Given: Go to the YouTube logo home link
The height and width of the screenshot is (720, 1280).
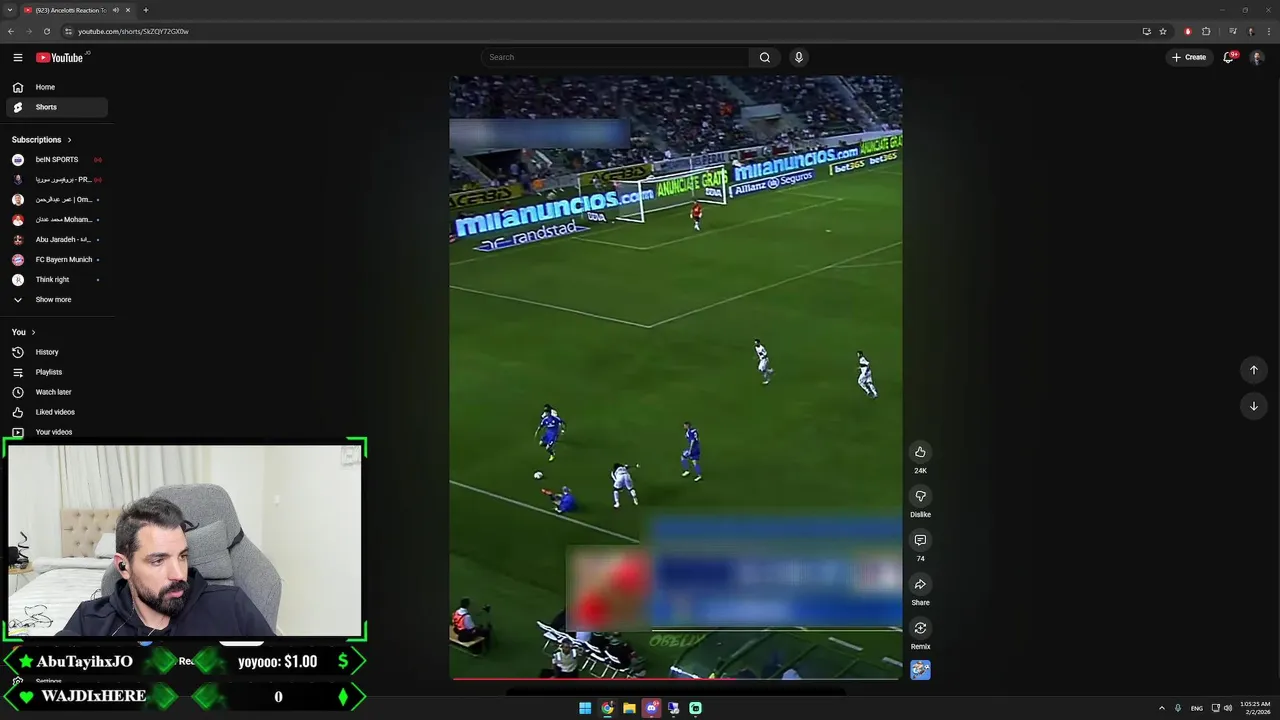Looking at the screenshot, I should (x=62, y=57).
